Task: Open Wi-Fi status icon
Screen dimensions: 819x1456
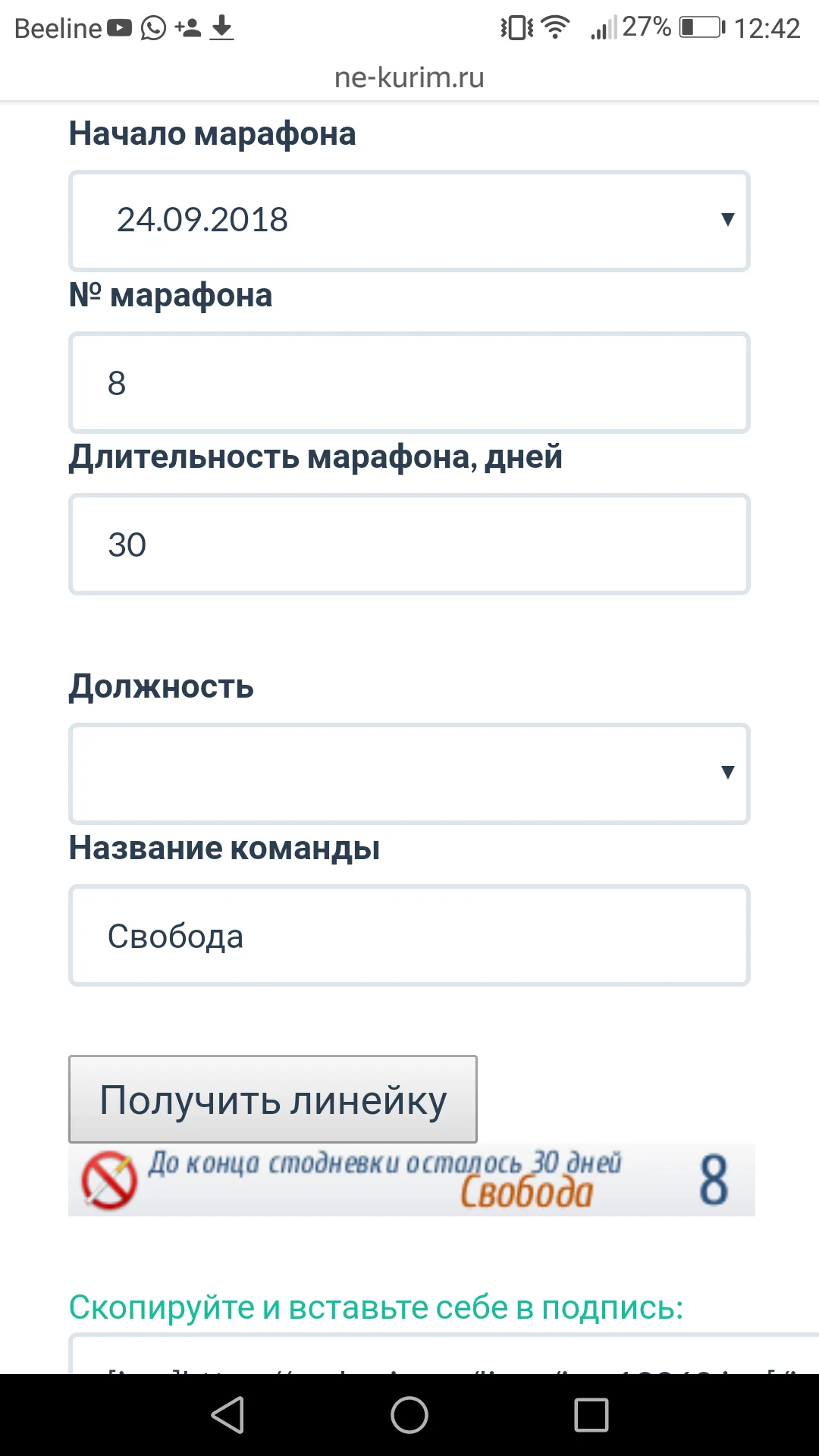Action: pyautogui.click(x=554, y=27)
